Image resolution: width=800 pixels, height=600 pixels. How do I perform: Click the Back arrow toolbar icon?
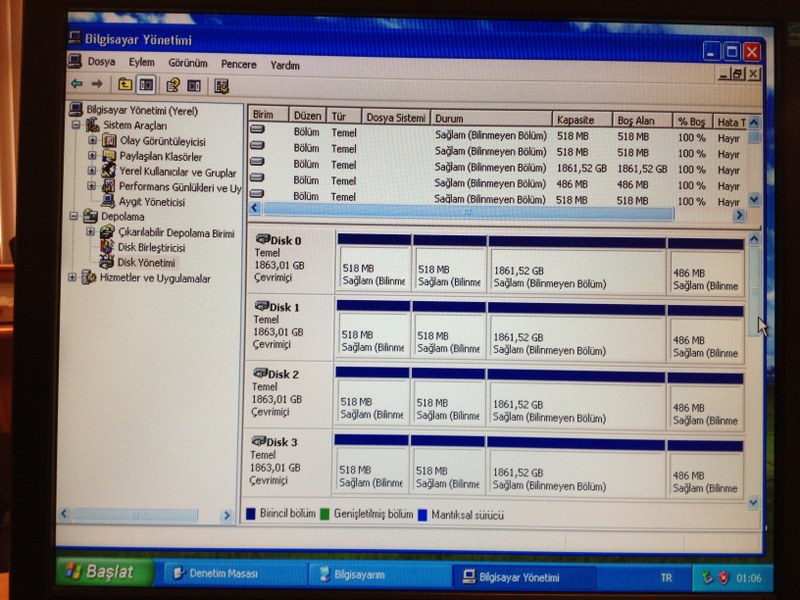tap(77, 84)
